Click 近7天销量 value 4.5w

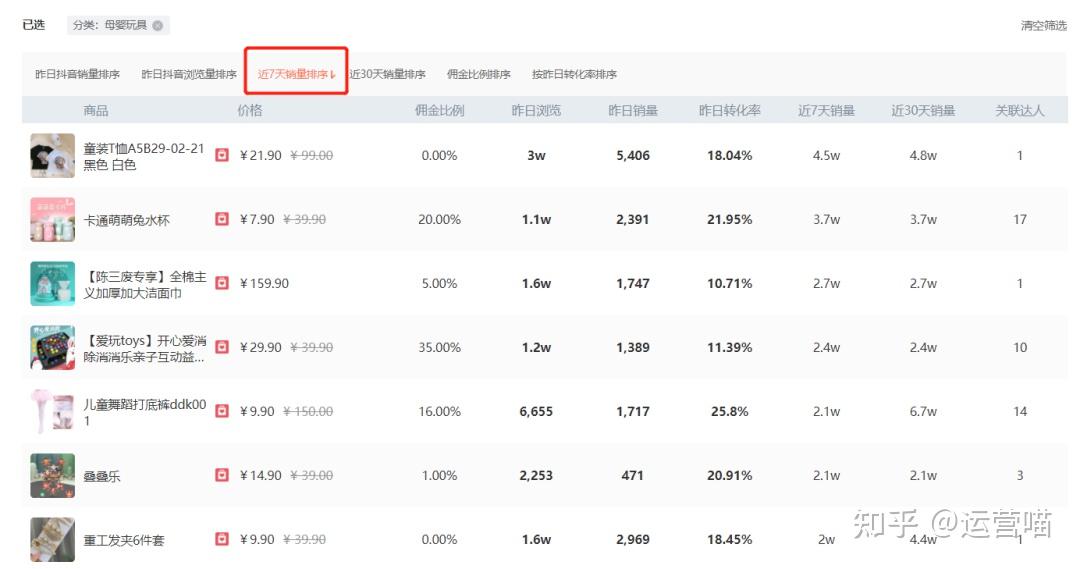826,155
